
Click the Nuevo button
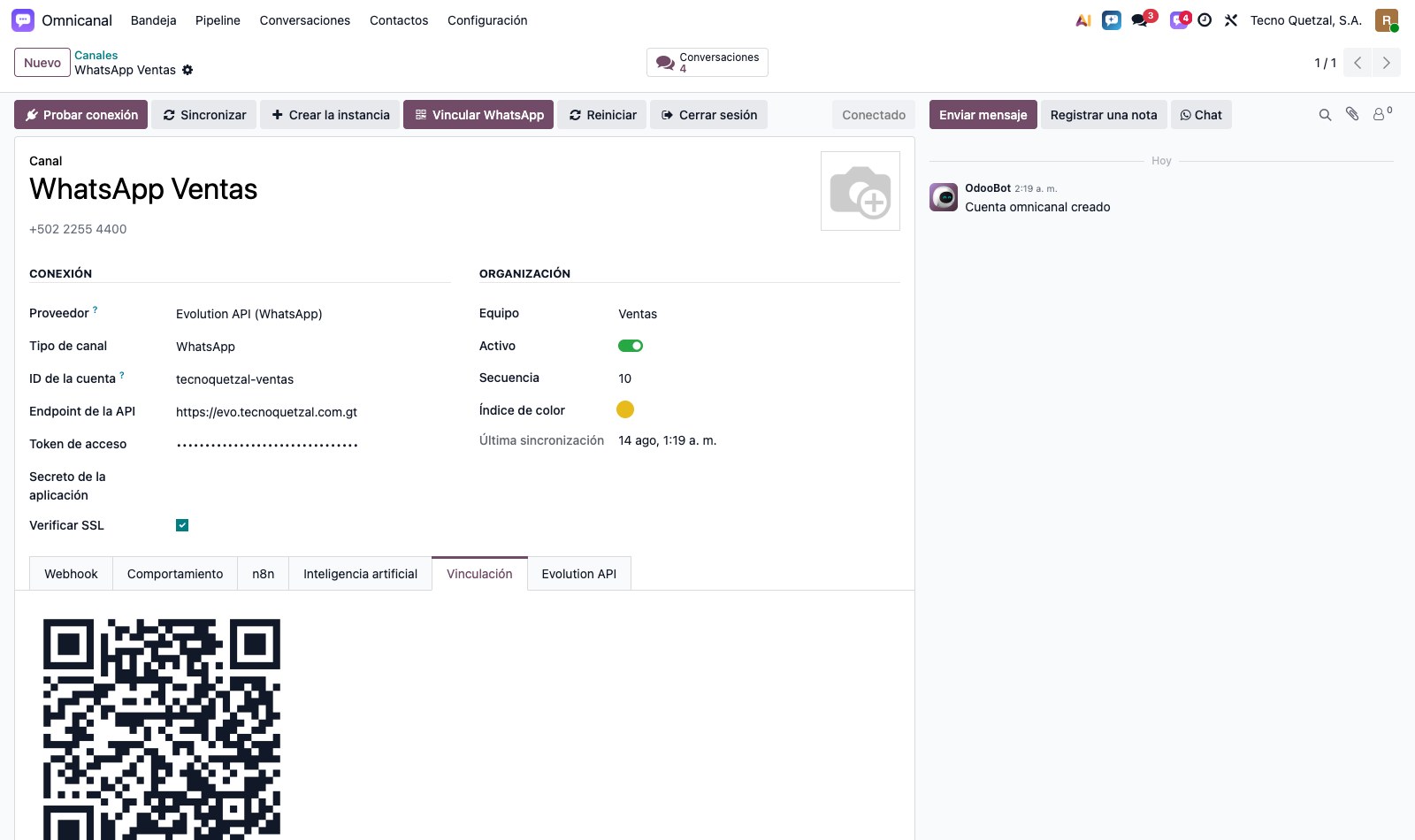click(x=42, y=63)
